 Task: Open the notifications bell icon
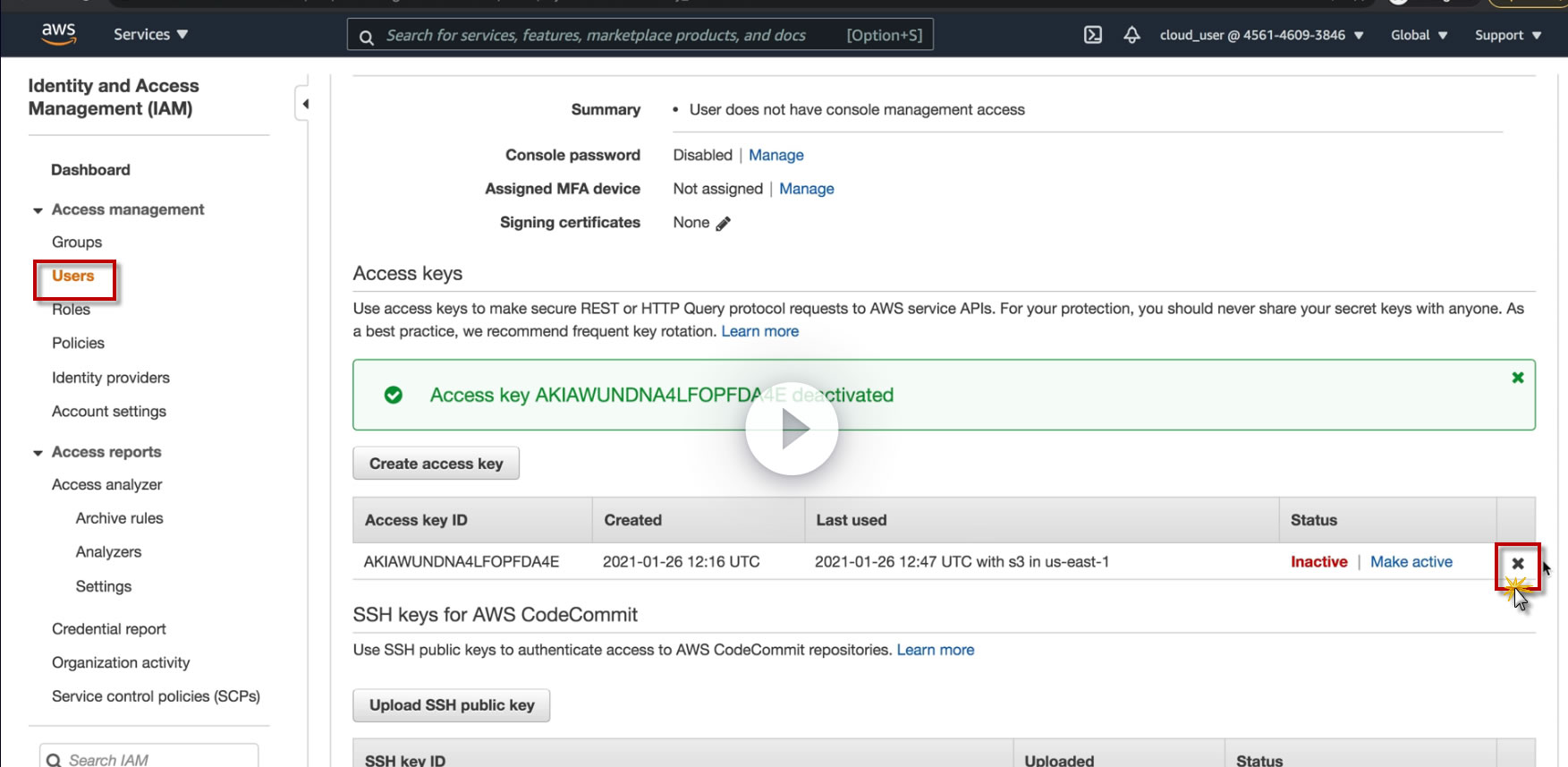[1132, 35]
